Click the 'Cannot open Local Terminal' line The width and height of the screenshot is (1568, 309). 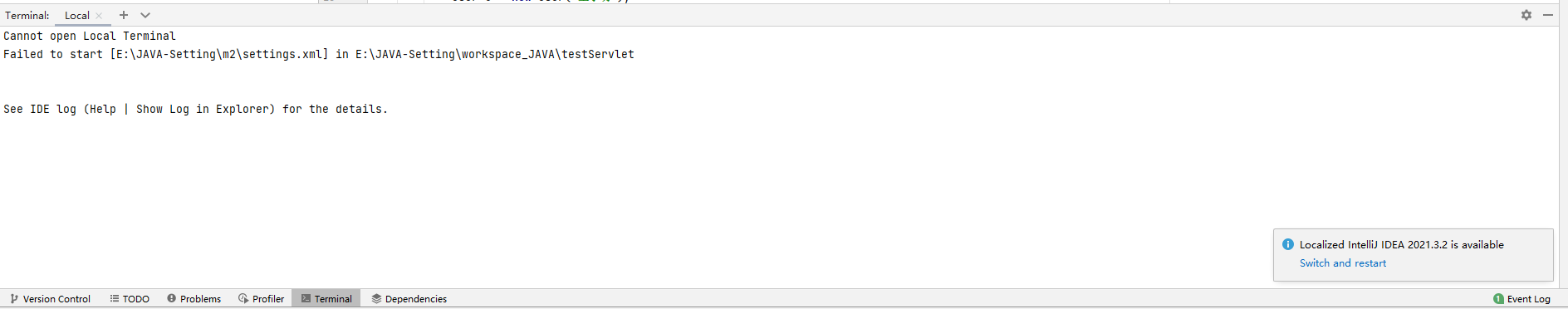pos(90,37)
